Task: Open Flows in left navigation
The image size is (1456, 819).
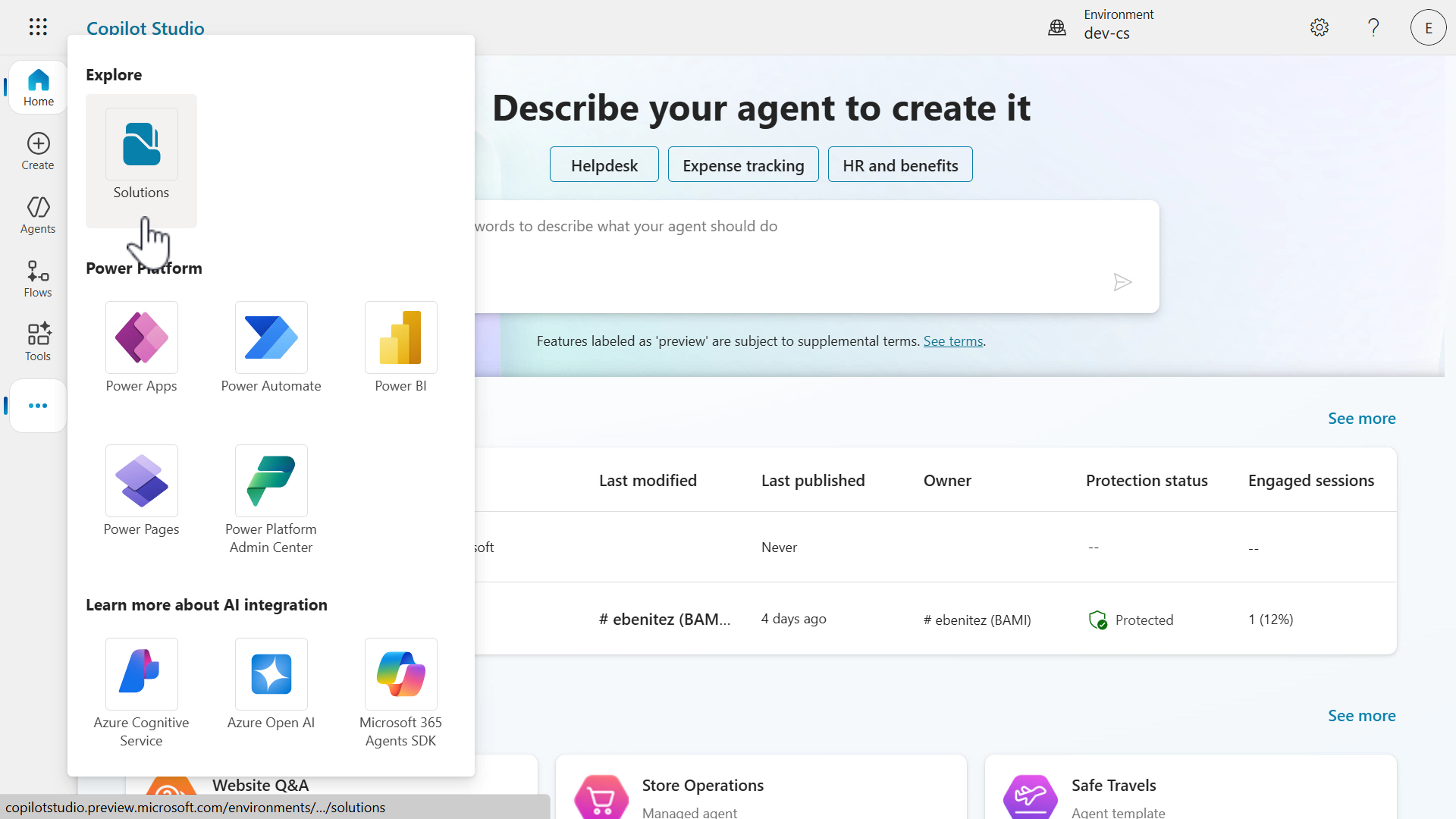Action: tap(38, 278)
